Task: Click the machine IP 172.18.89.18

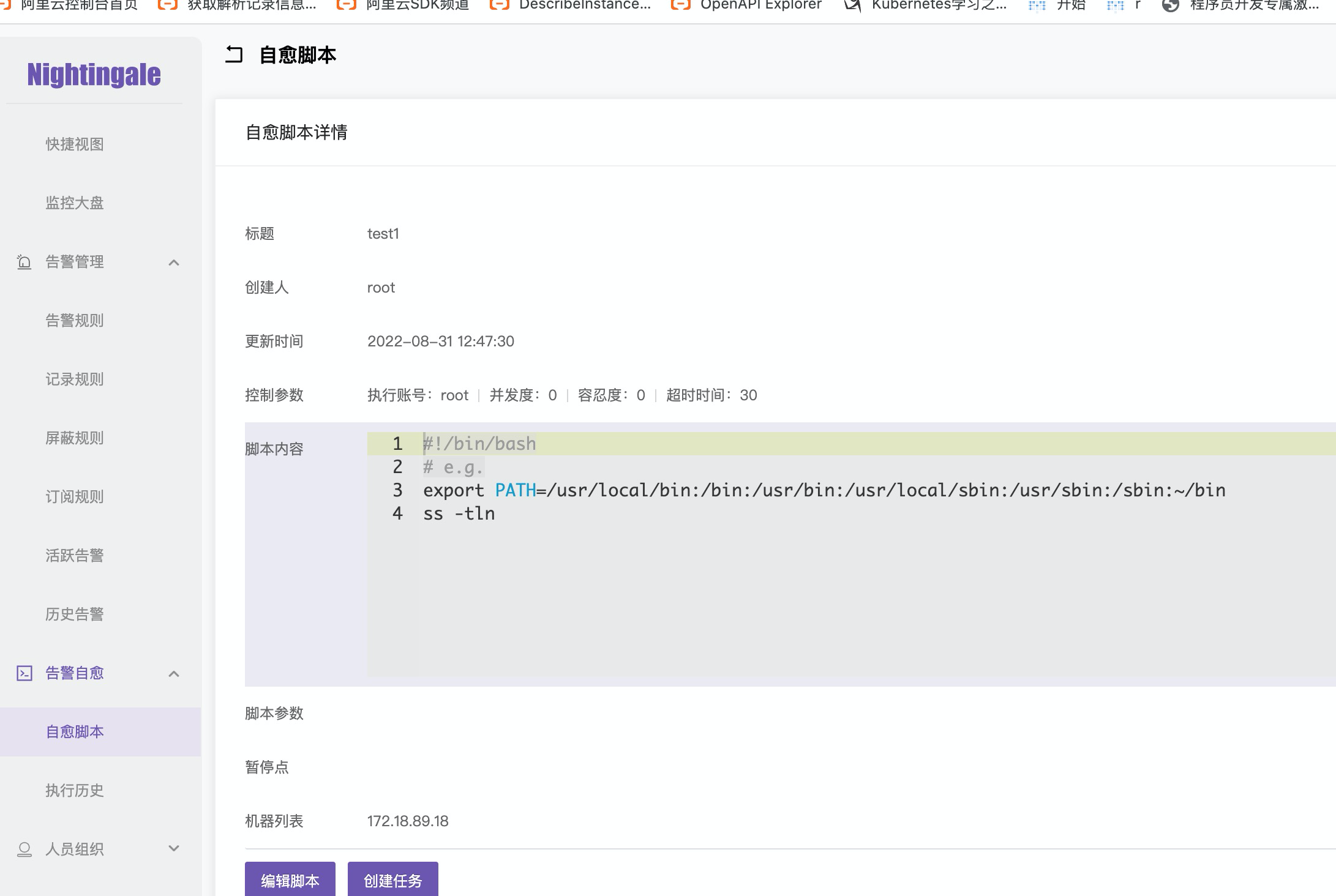Action: pyautogui.click(x=407, y=821)
